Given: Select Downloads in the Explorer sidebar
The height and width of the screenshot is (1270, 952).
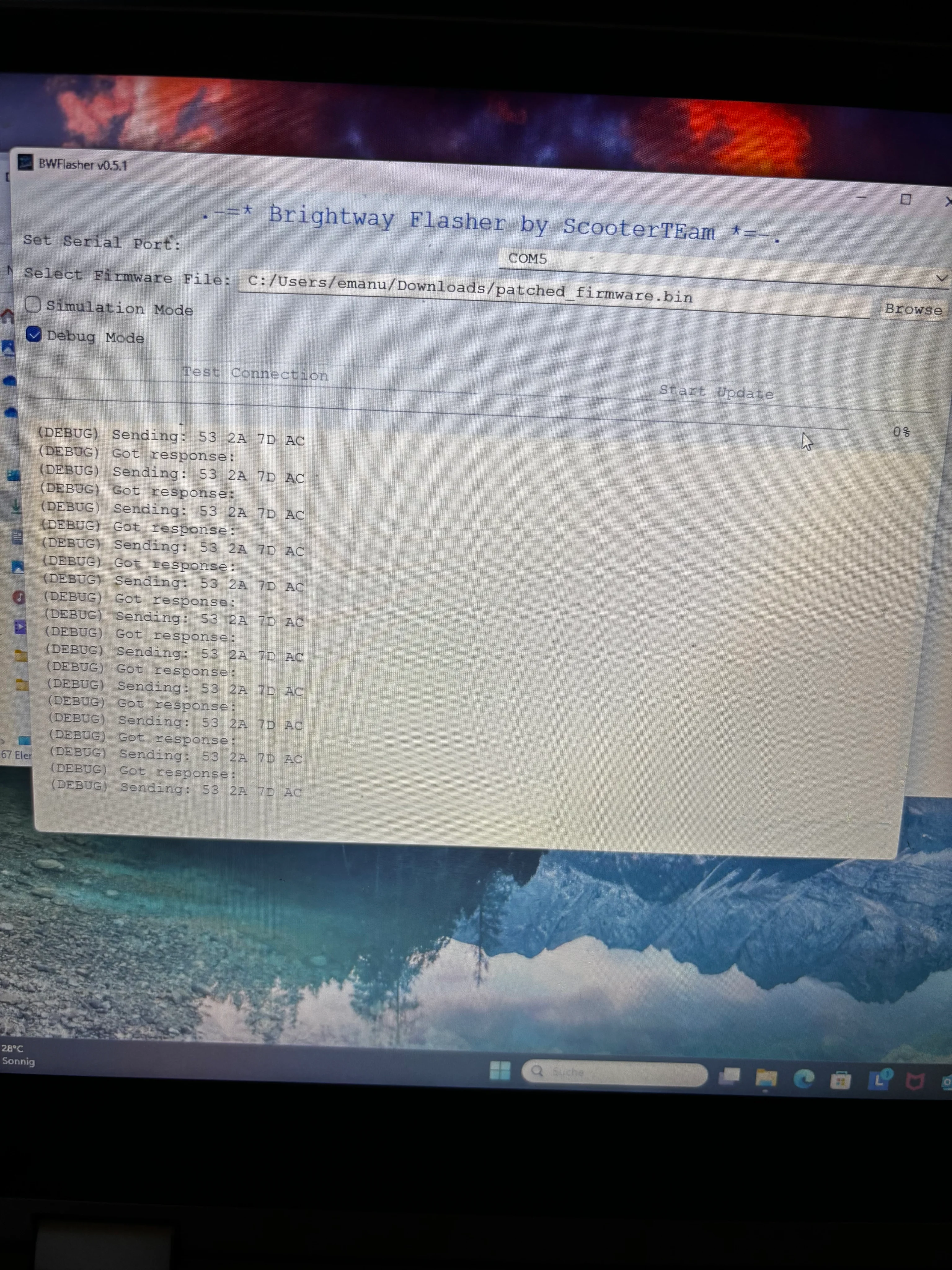Looking at the screenshot, I should 16,507.
